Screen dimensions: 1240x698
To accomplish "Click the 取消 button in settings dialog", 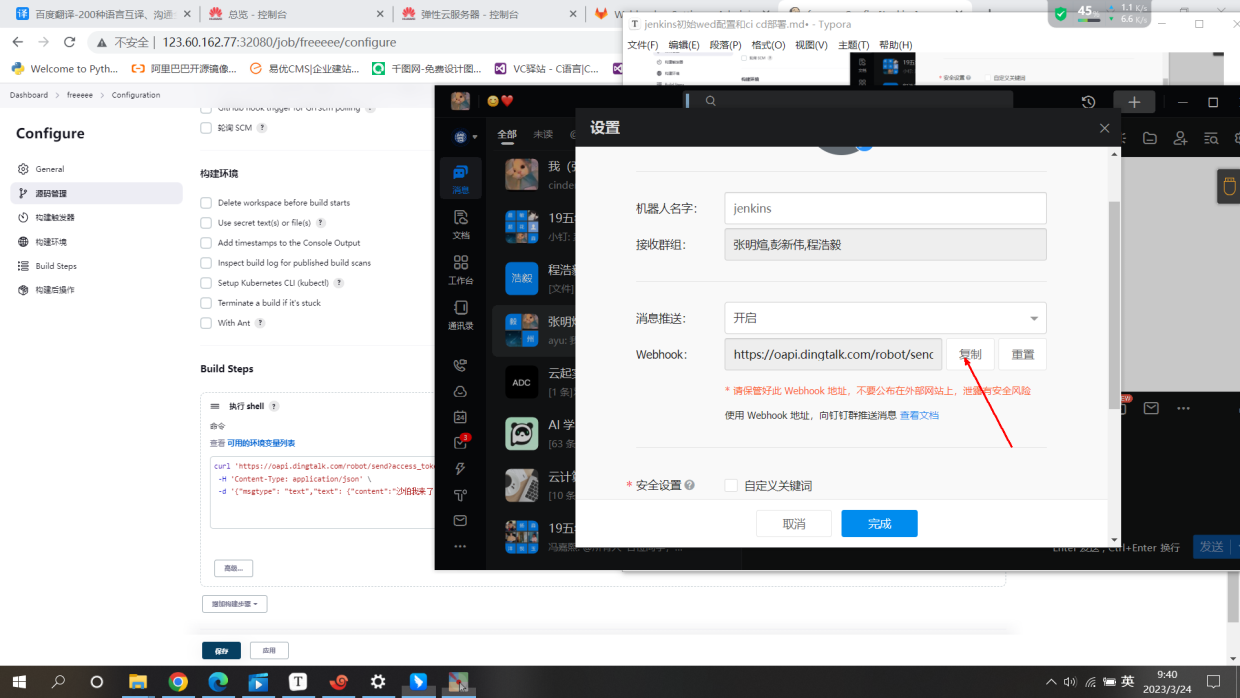I will [x=794, y=523].
